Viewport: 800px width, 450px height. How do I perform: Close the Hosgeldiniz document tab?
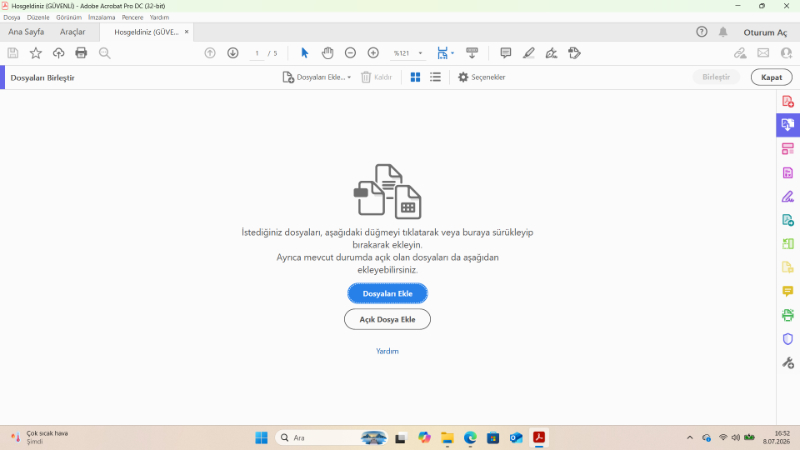(x=187, y=32)
